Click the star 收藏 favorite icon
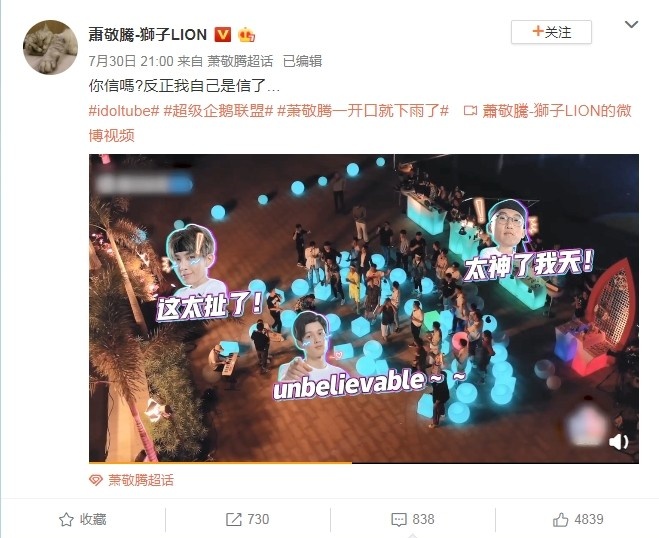Viewport: 659px width, 538px height. pyautogui.click(x=66, y=520)
